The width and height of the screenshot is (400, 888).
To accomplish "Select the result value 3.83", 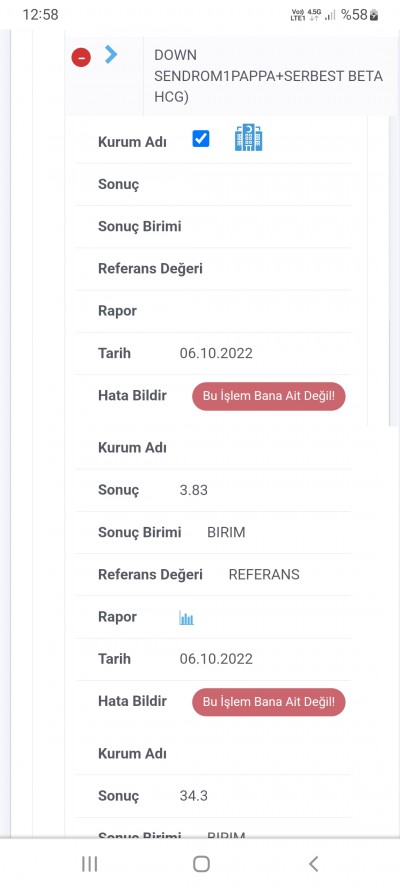I will tap(194, 490).
